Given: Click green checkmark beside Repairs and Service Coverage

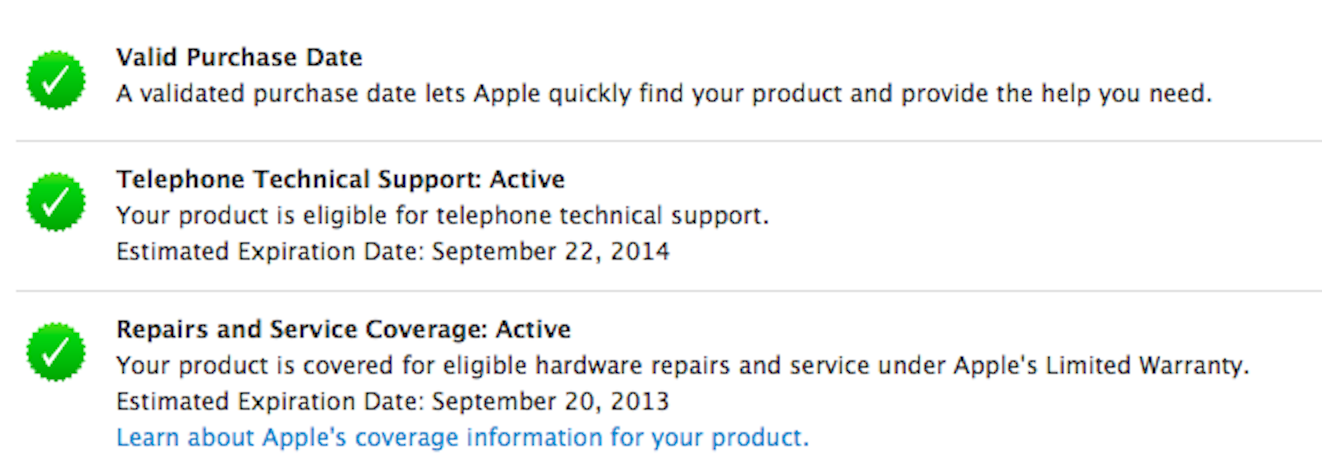Looking at the screenshot, I should click(x=56, y=351).
